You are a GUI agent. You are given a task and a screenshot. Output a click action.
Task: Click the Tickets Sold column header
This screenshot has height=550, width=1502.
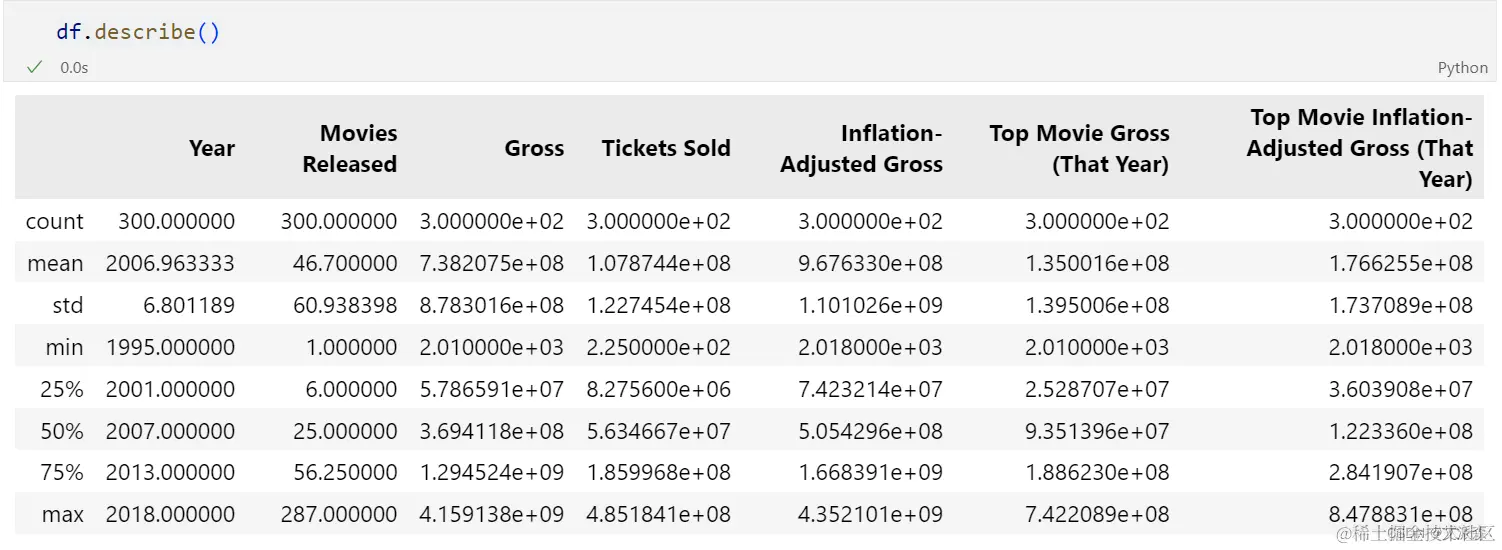point(666,148)
